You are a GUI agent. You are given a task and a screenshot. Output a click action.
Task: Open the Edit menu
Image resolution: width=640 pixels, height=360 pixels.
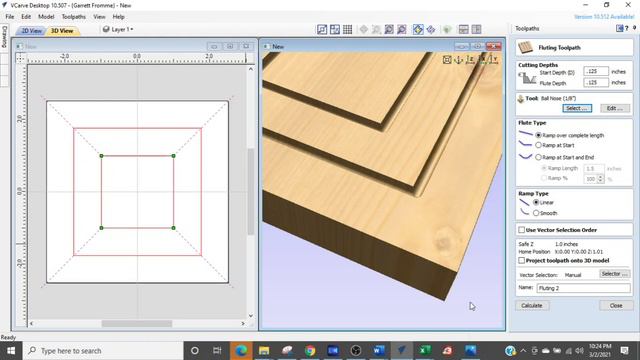click(x=26, y=17)
